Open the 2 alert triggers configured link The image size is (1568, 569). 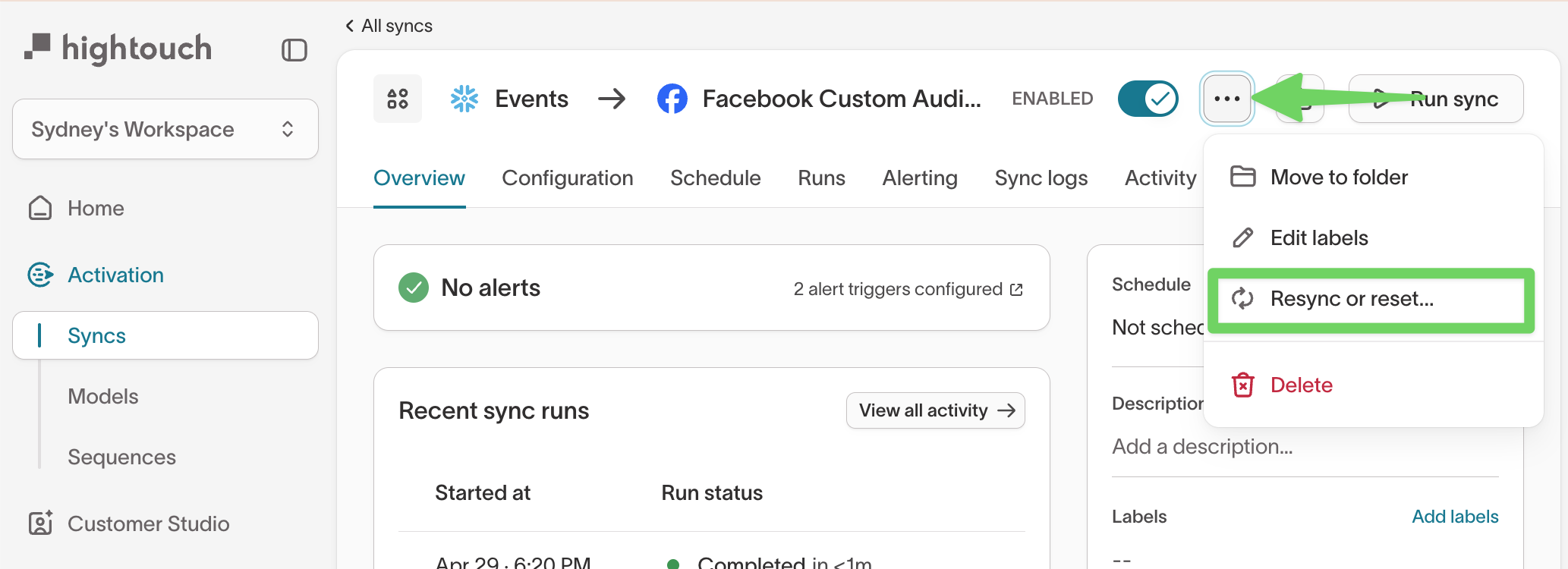908,289
